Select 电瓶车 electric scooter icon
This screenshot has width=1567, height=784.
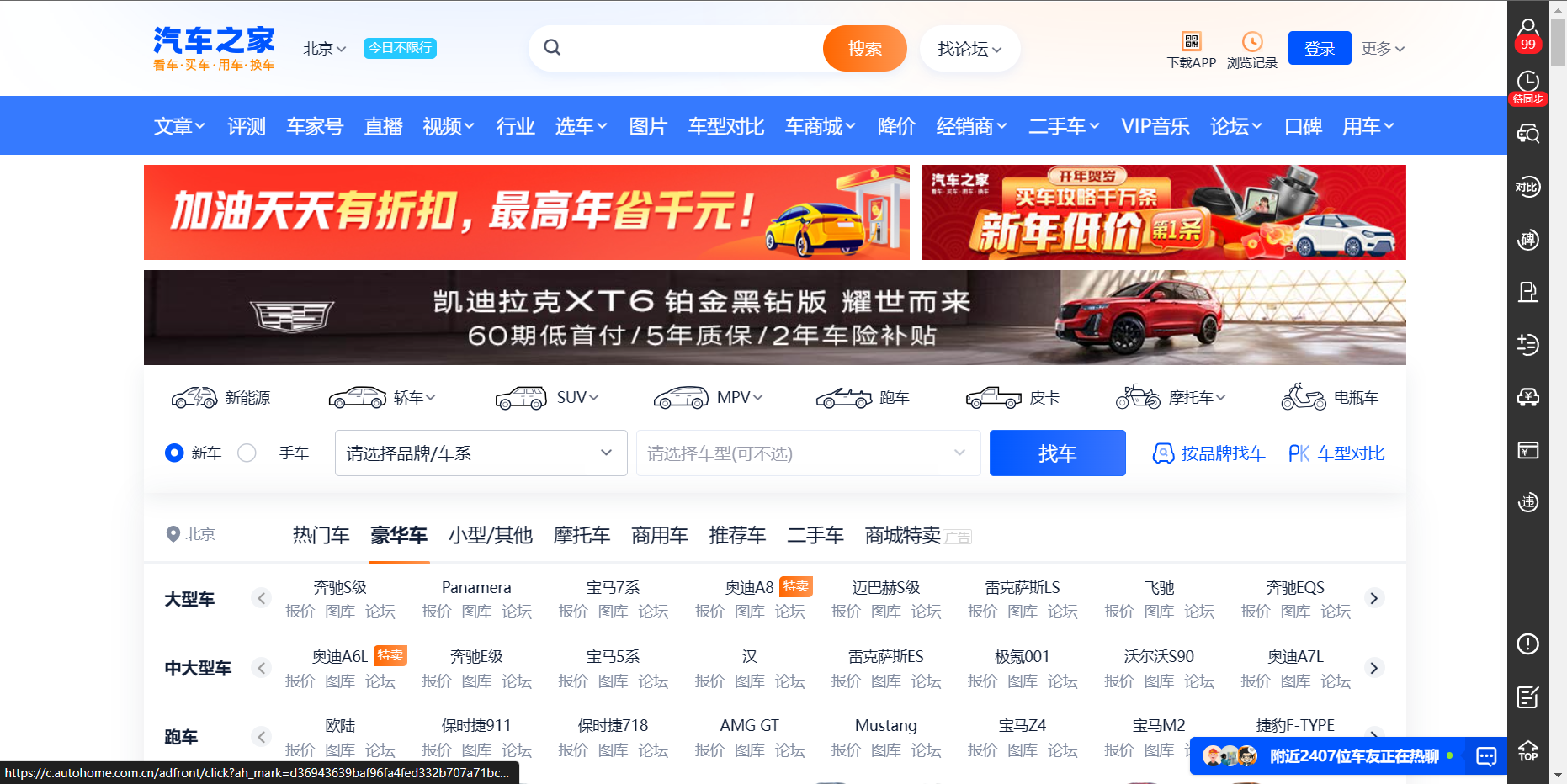1304,397
